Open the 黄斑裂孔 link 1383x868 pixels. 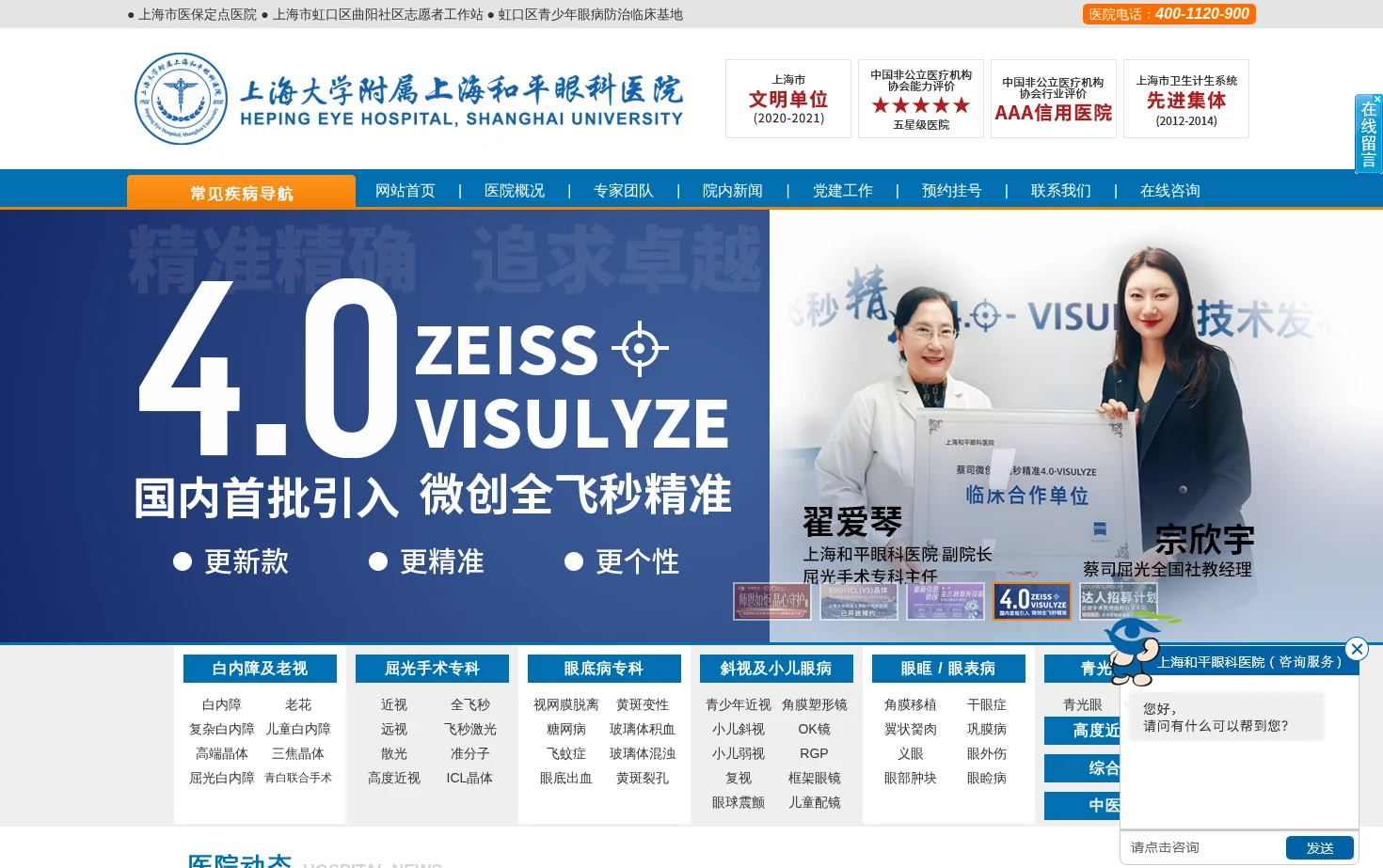(643, 778)
